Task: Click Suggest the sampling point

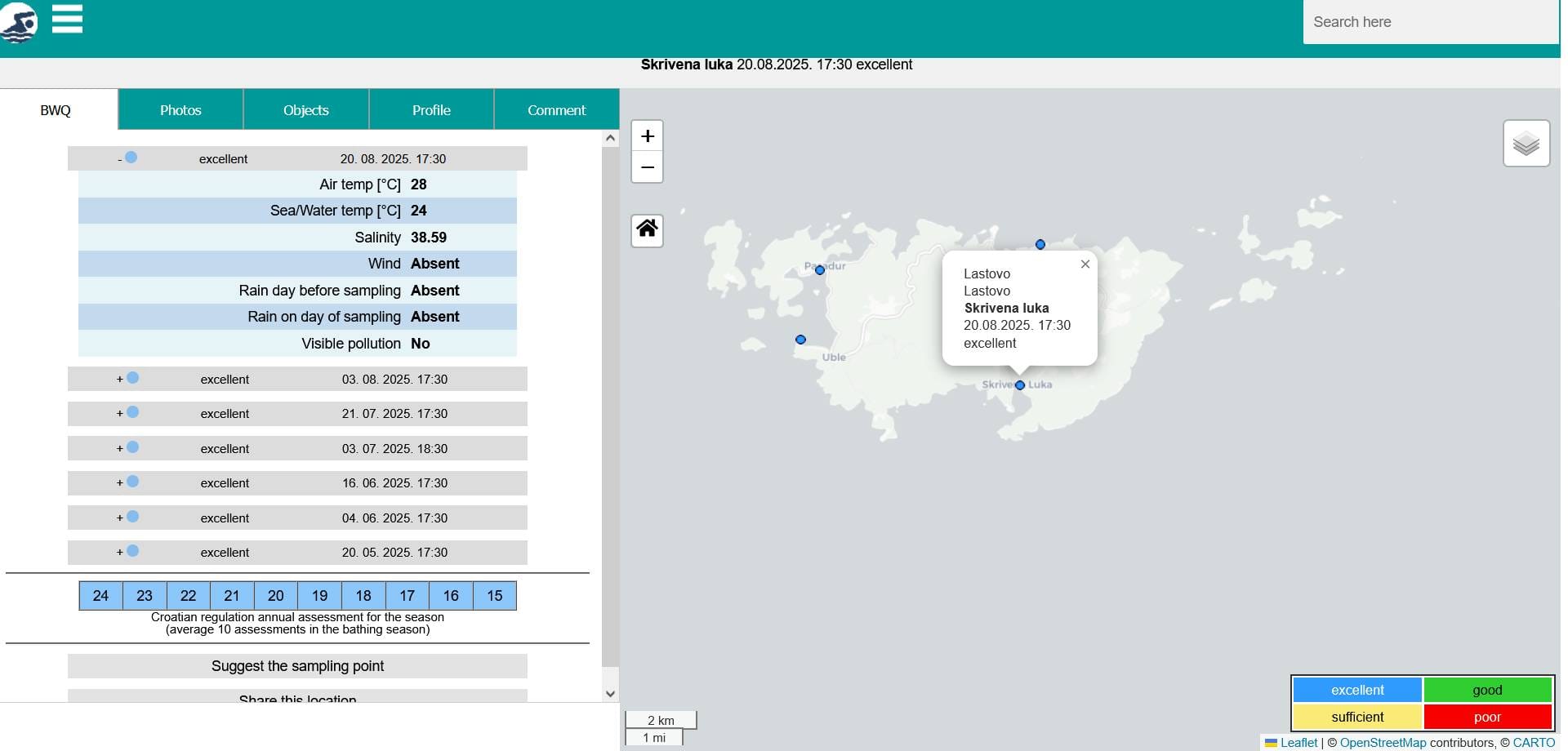Action: [297, 666]
